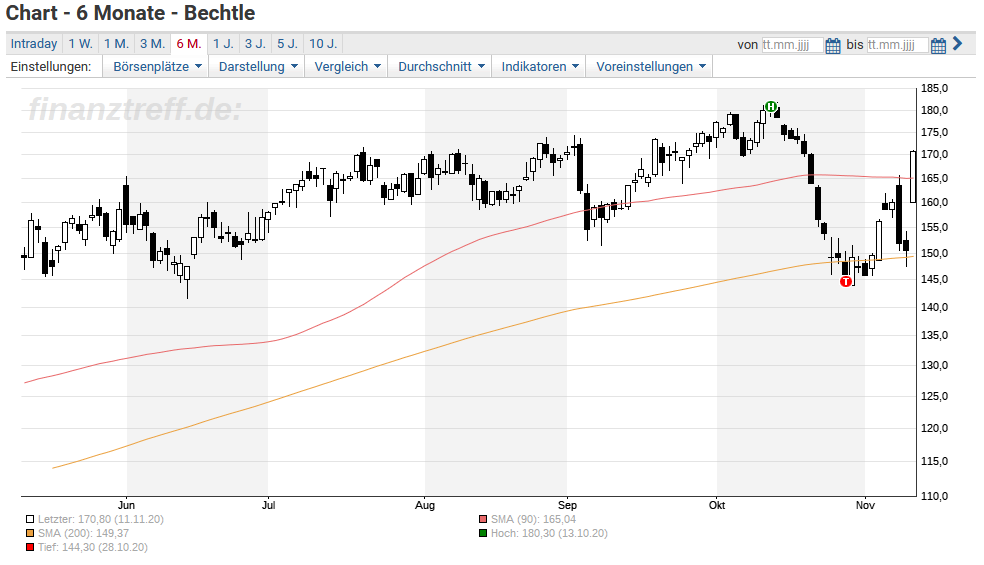Click the 'SMA (200): 149,37' legend text
The image size is (984, 565).
83,534
